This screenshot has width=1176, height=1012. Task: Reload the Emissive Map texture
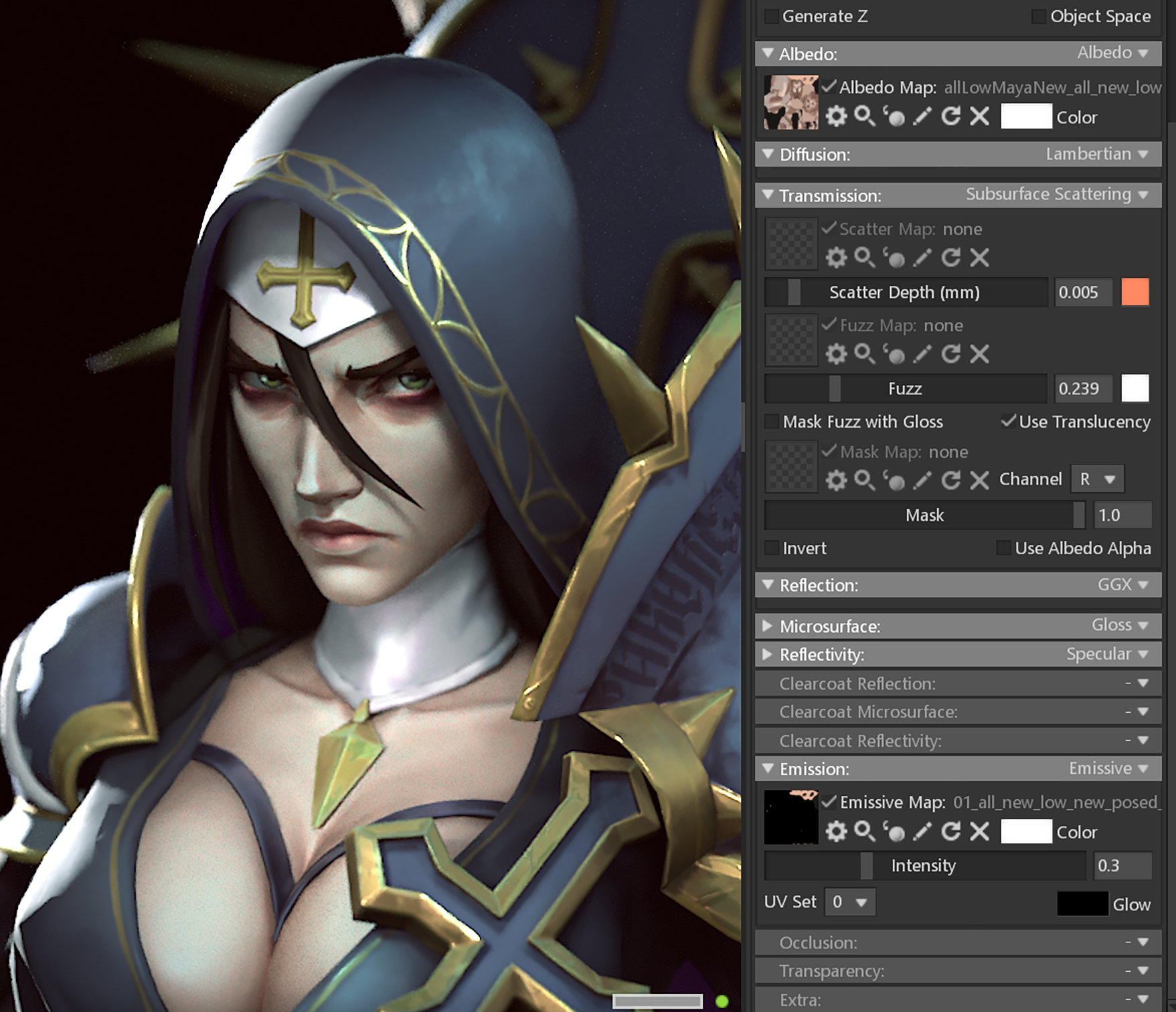[950, 831]
